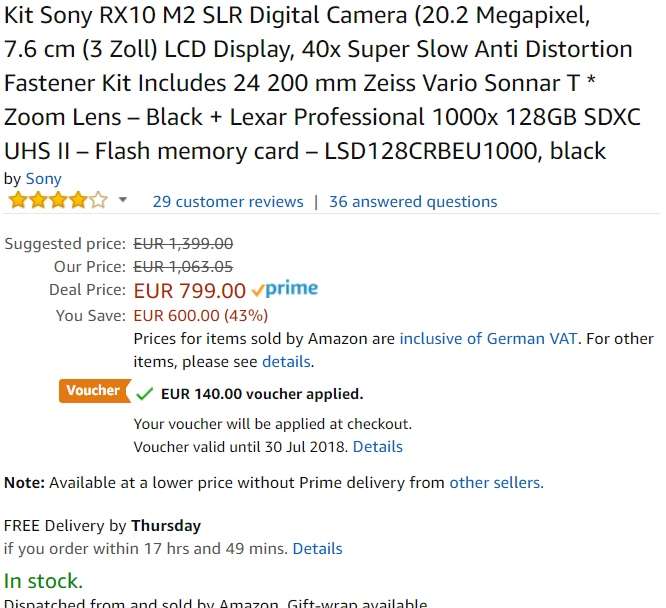Click the EUR 600.00 (43%) savings amount
The height and width of the screenshot is (608, 666).
[200, 315]
